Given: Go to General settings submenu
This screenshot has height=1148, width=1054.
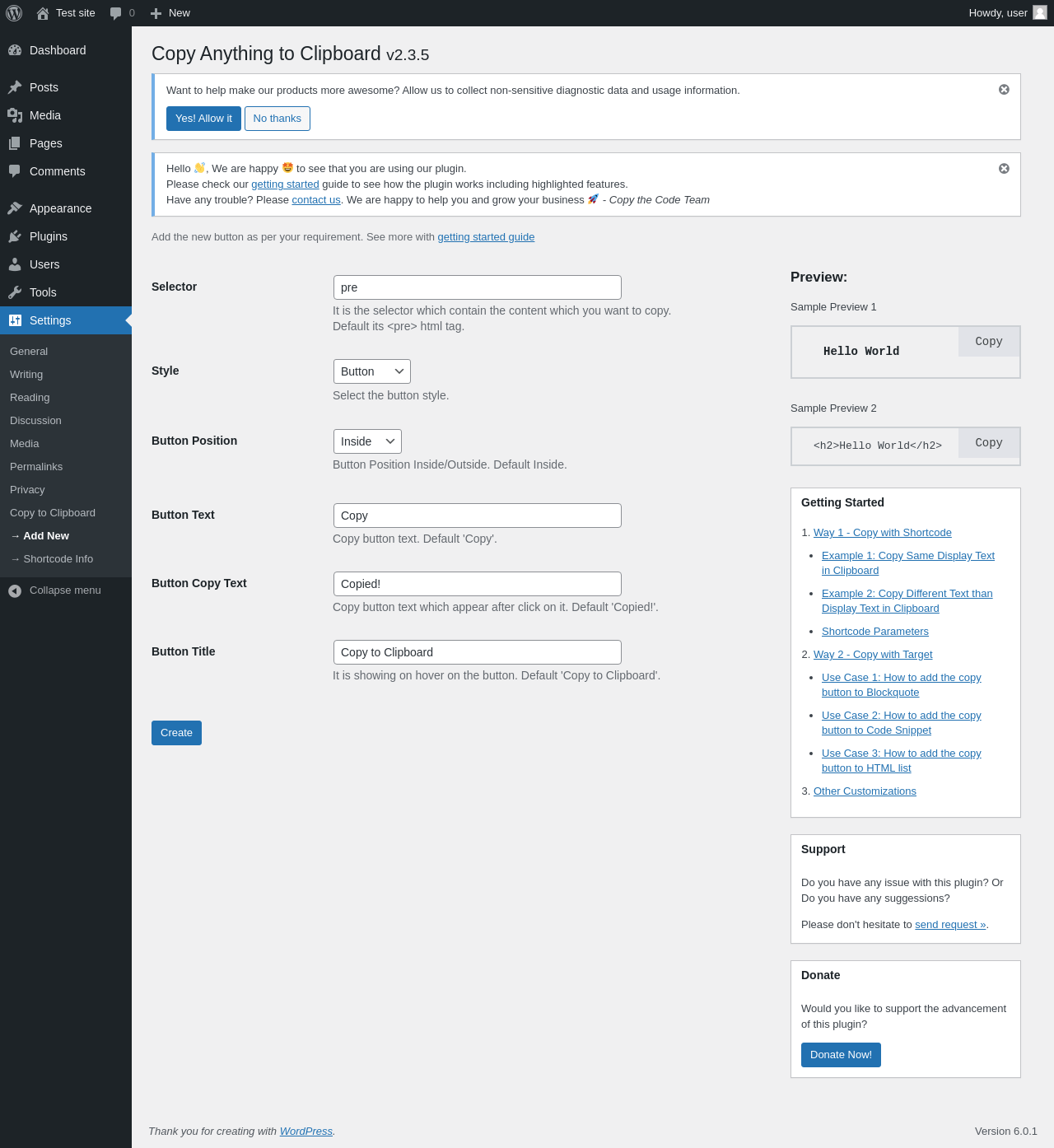Looking at the screenshot, I should (29, 351).
